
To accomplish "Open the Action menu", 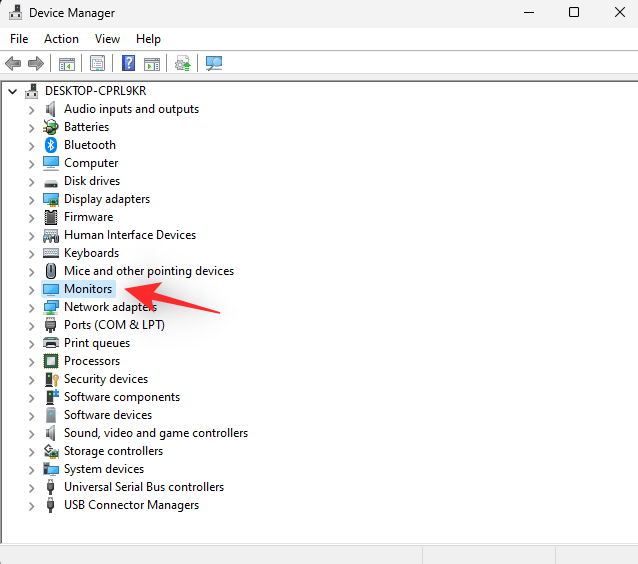I will point(61,39).
